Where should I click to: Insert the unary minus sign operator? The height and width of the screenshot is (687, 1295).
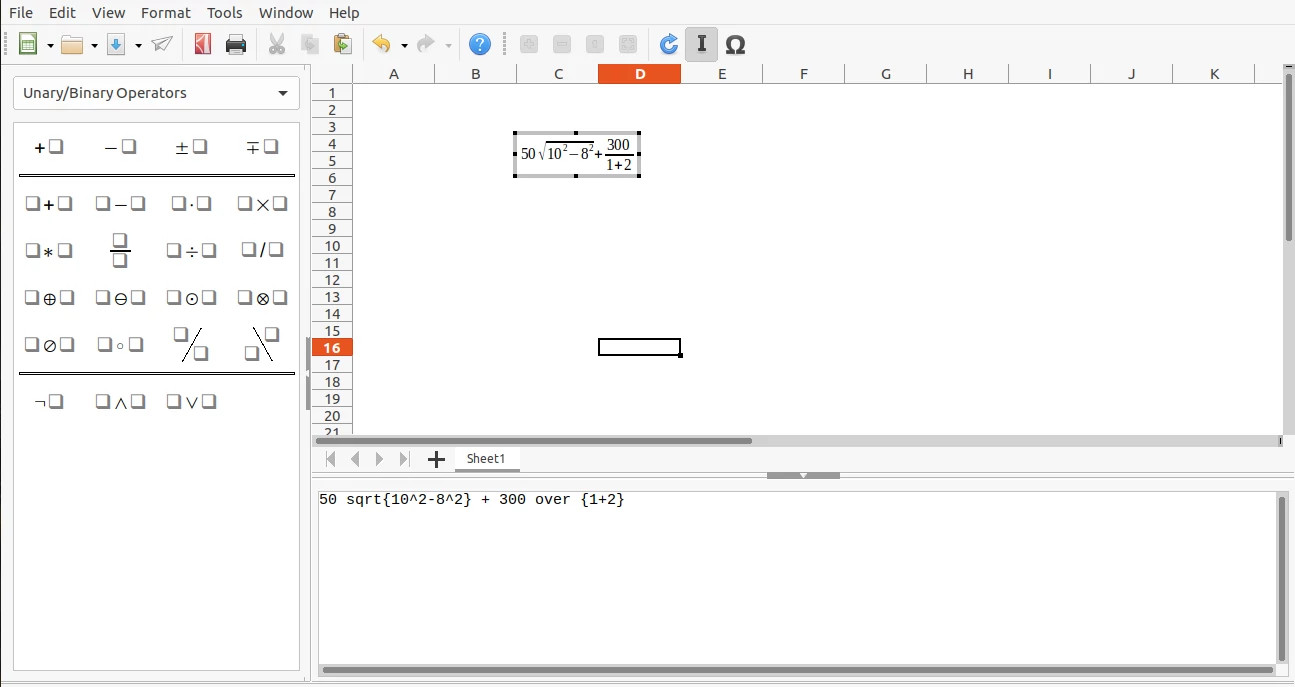(x=120, y=147)
